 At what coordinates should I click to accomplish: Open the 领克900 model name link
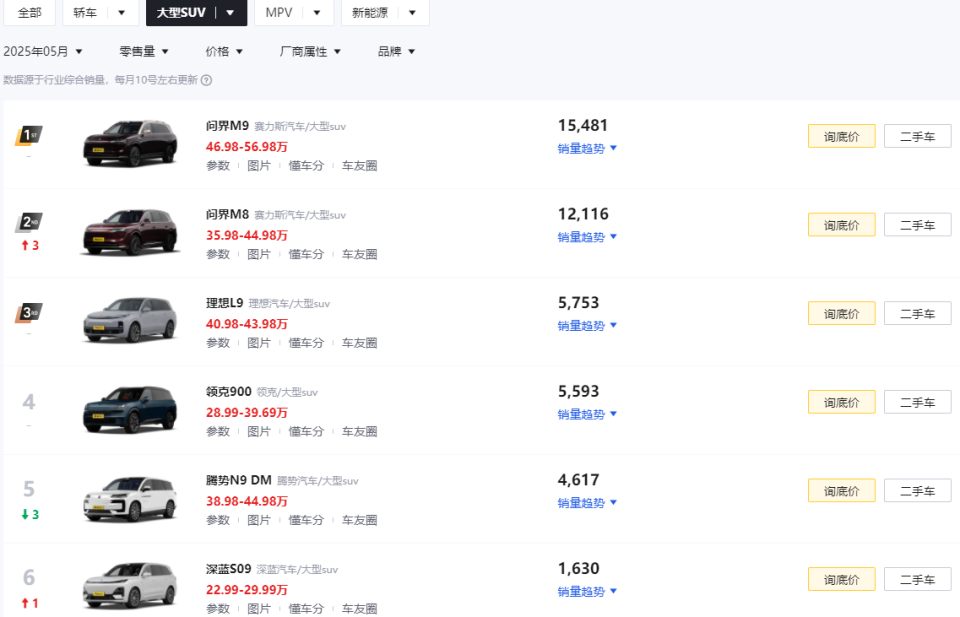pos(228,392)
